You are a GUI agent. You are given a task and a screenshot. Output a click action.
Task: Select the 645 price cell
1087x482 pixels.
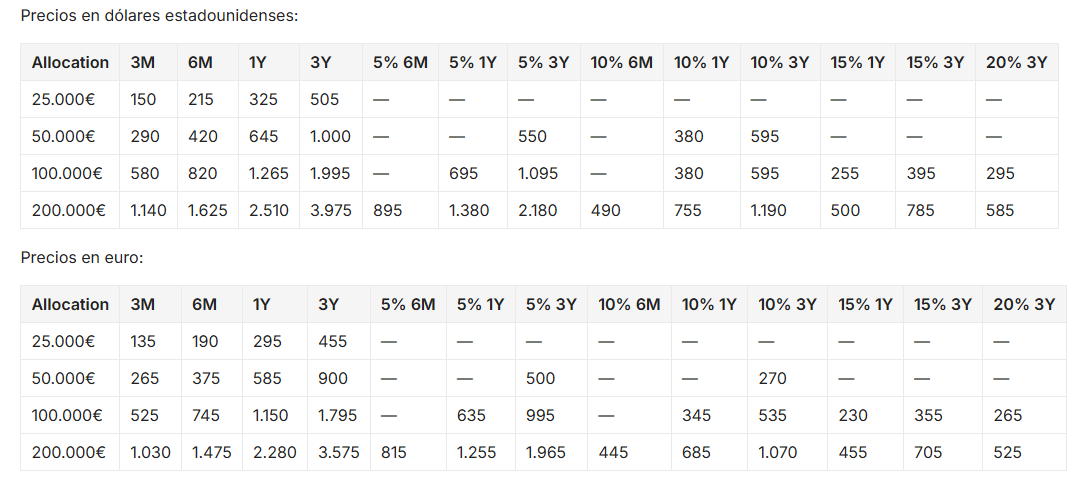click(264, 136)
